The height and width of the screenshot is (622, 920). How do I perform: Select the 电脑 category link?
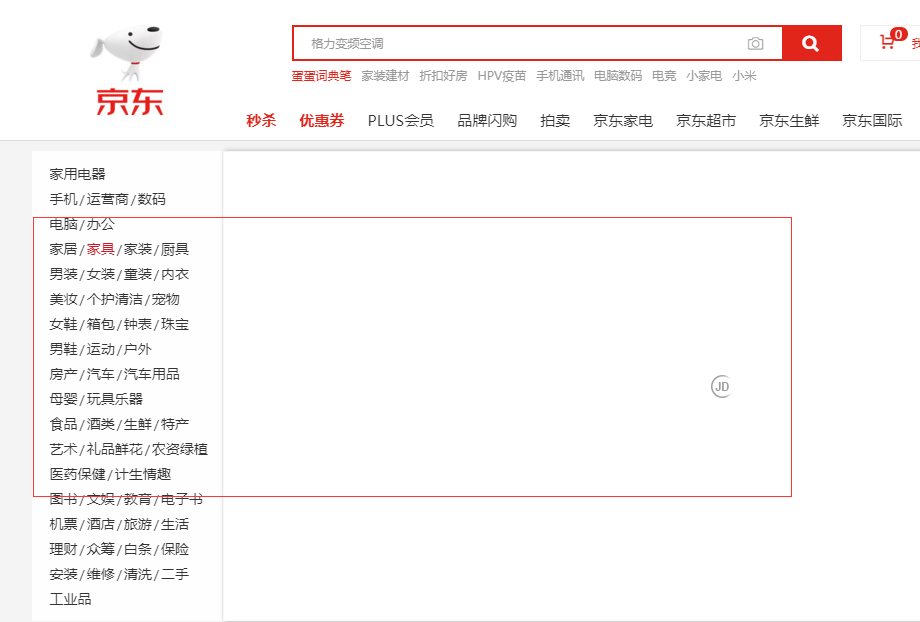(x=63, y=224)
